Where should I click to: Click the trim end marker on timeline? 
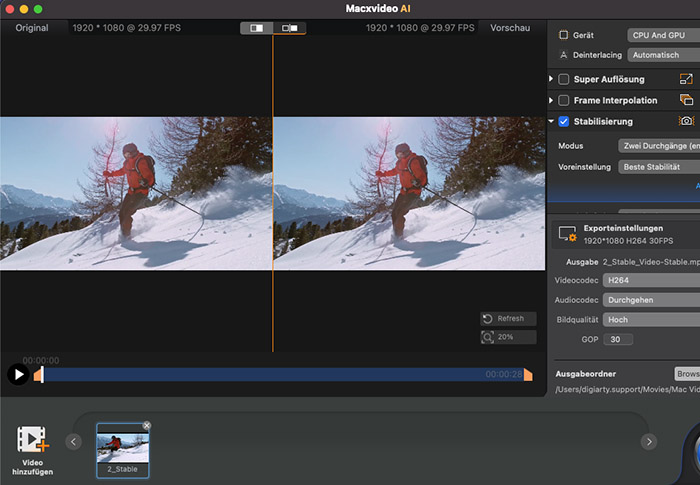[x=528, y=374]
